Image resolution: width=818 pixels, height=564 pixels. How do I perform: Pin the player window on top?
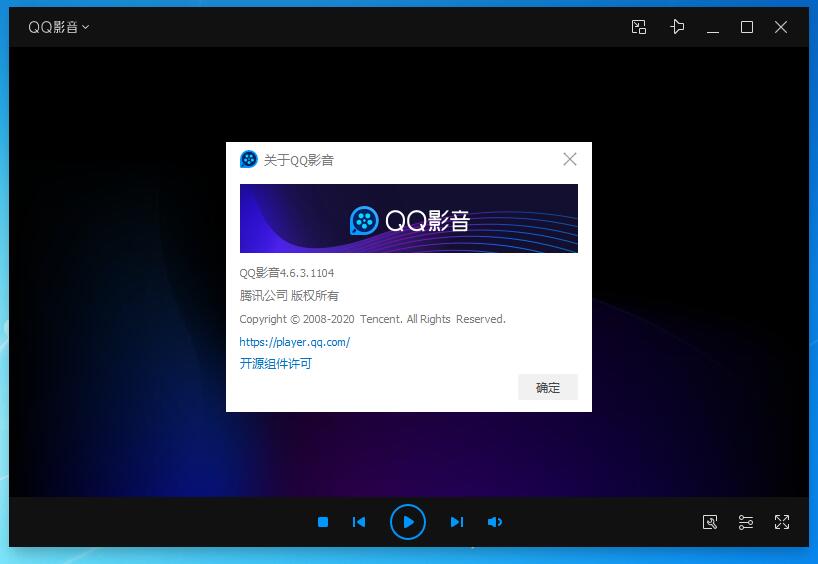tap(677, 27)
